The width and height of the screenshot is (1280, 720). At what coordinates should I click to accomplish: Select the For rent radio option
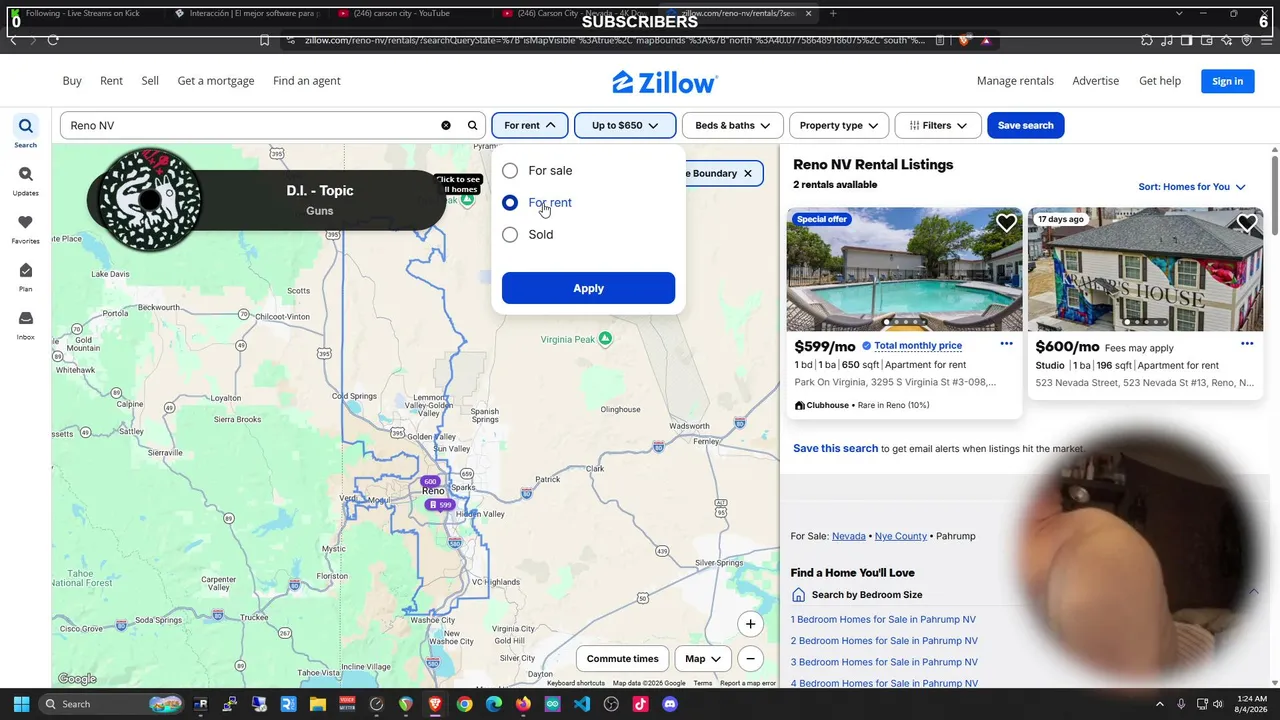[510, 203]
